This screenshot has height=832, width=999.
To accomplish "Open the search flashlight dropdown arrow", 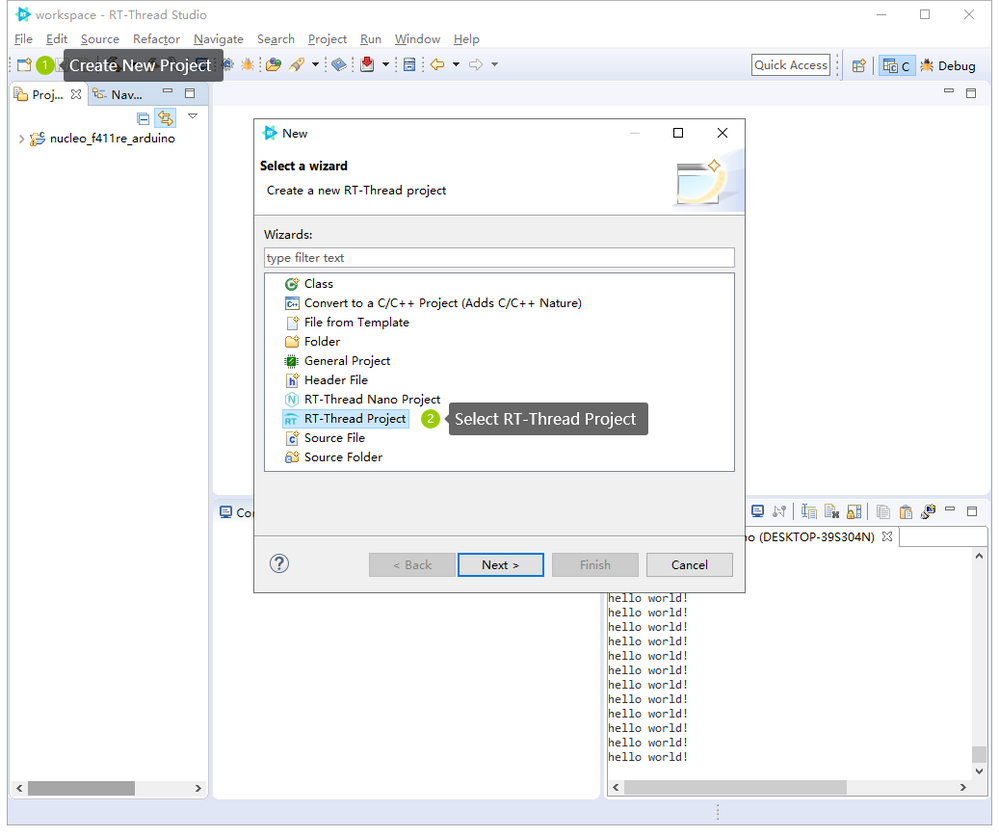I will 315,64.
